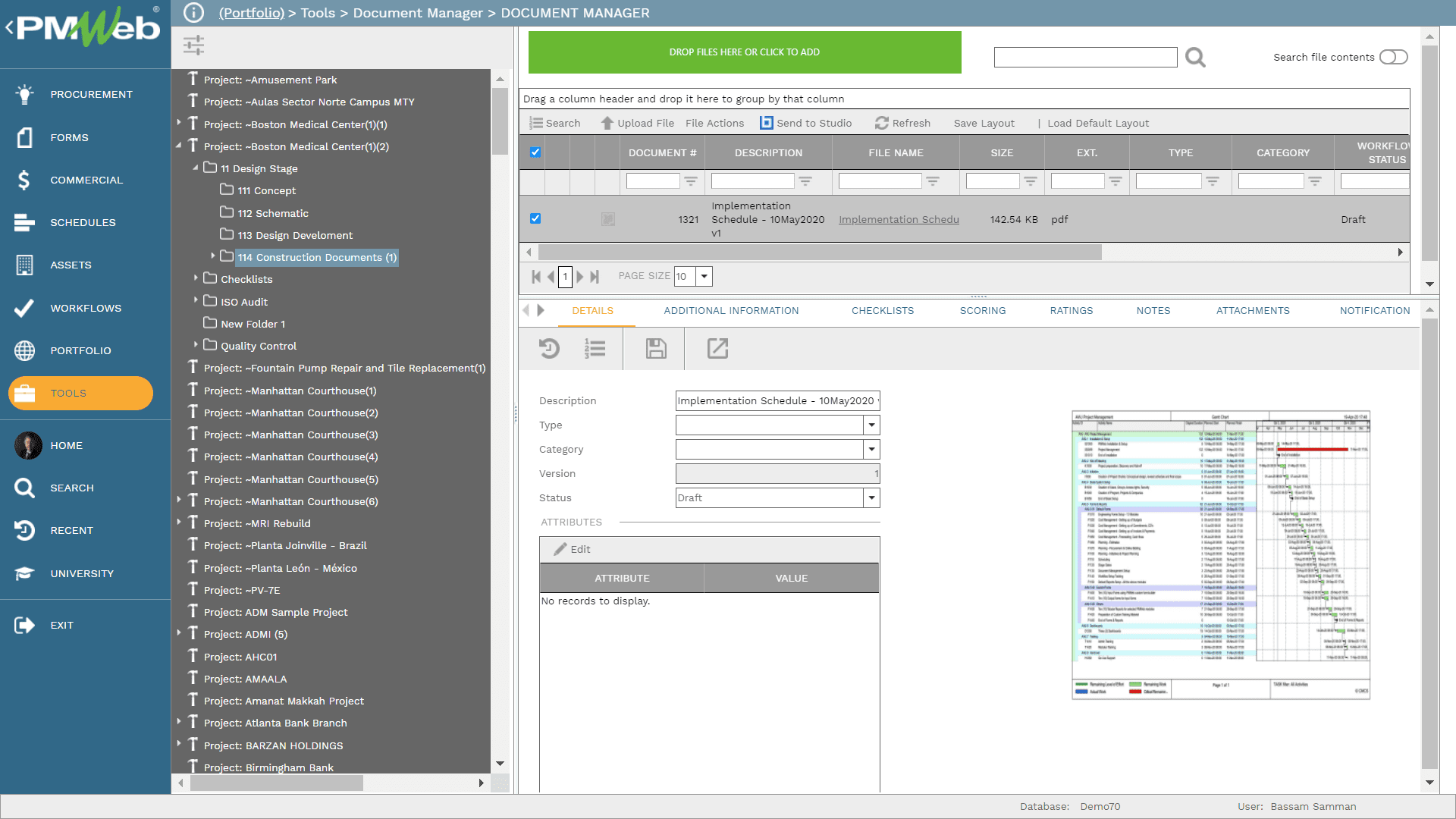Expand the Checklists folder node
Viewport: 1456px width, 819px height.
tap(196, 278)
